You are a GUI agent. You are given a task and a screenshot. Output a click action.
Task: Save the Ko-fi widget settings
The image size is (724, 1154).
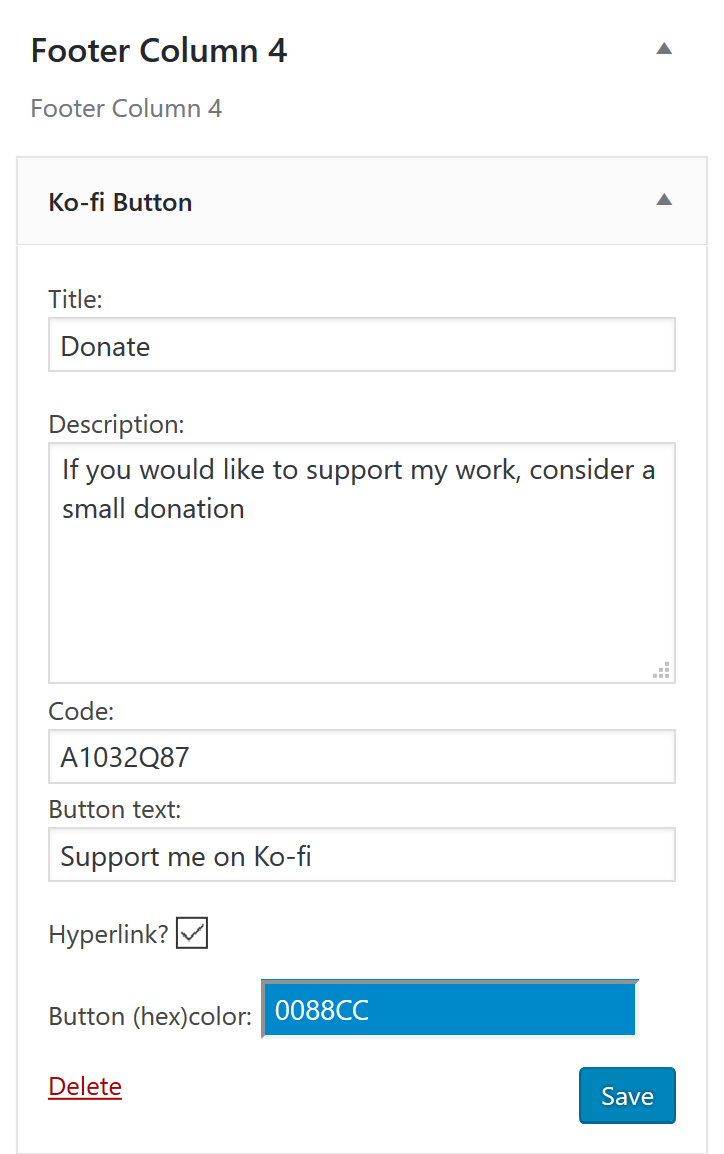coord(627,1096)
